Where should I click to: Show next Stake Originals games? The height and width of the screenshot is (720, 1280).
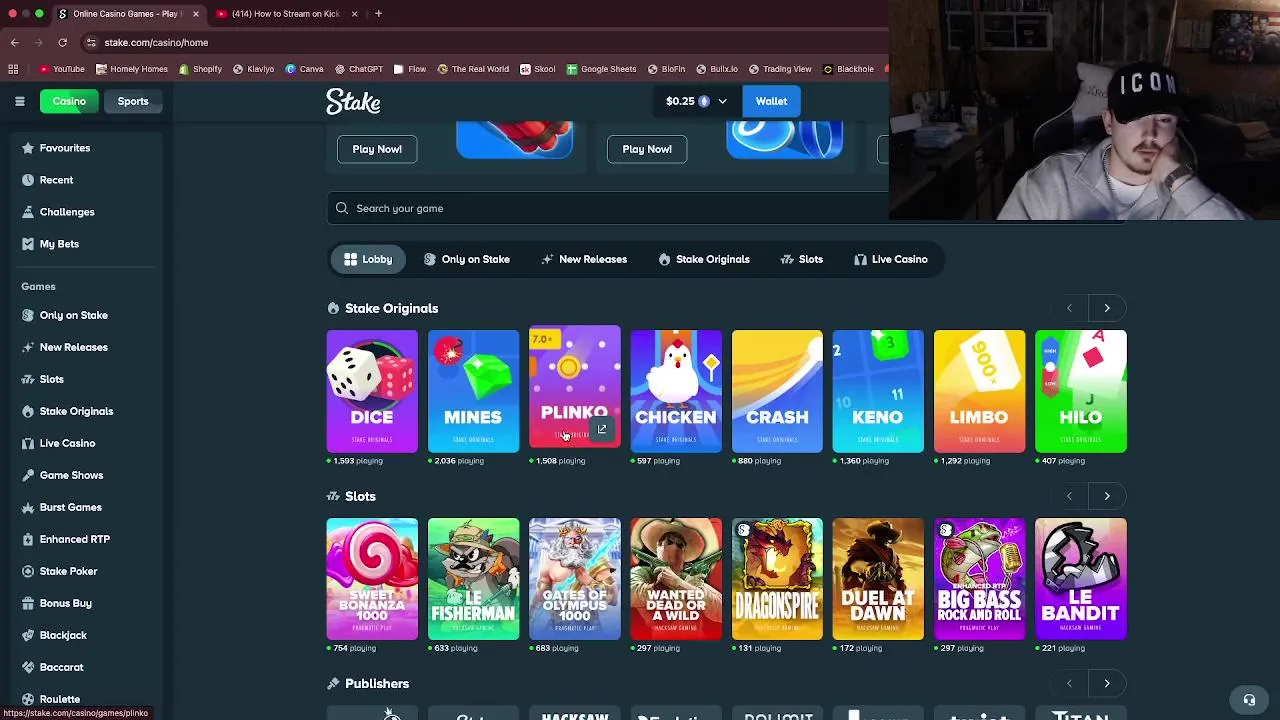coord(1107,308)
